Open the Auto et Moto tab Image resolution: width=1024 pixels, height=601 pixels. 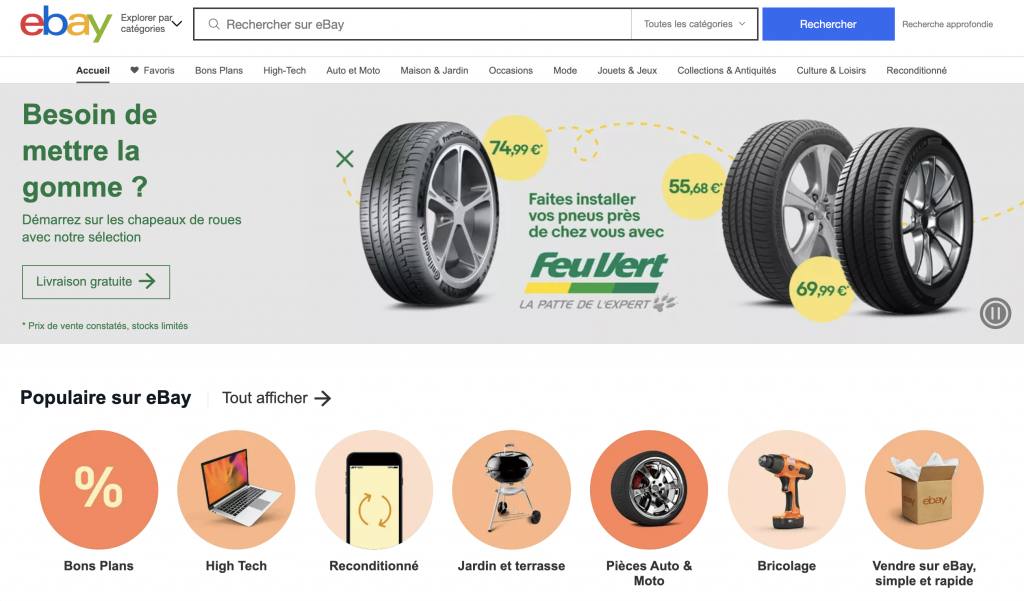[353, 71]
